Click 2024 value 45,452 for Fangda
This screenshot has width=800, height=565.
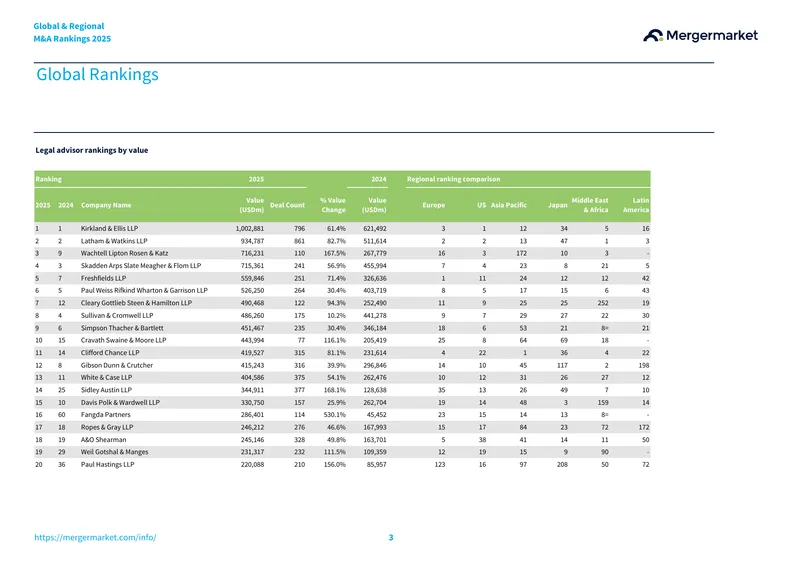tap(377, 415)
